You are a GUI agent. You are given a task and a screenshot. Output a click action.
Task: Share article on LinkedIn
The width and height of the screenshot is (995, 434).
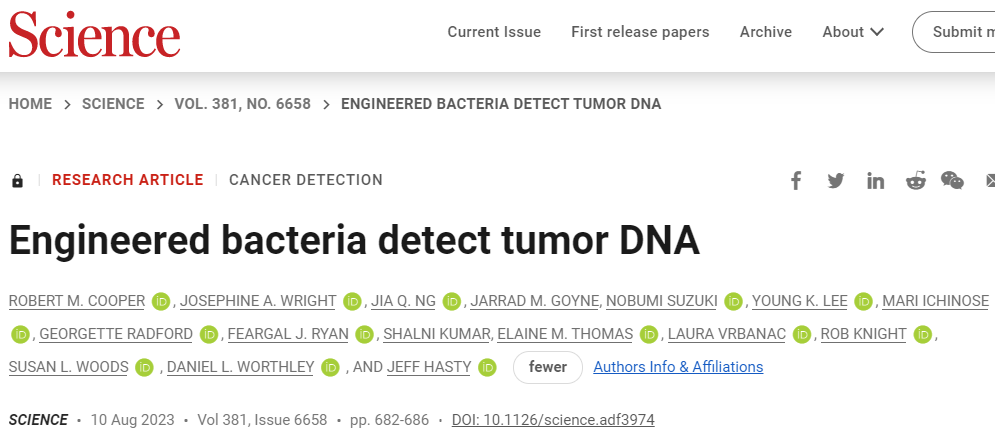point(876,181)
